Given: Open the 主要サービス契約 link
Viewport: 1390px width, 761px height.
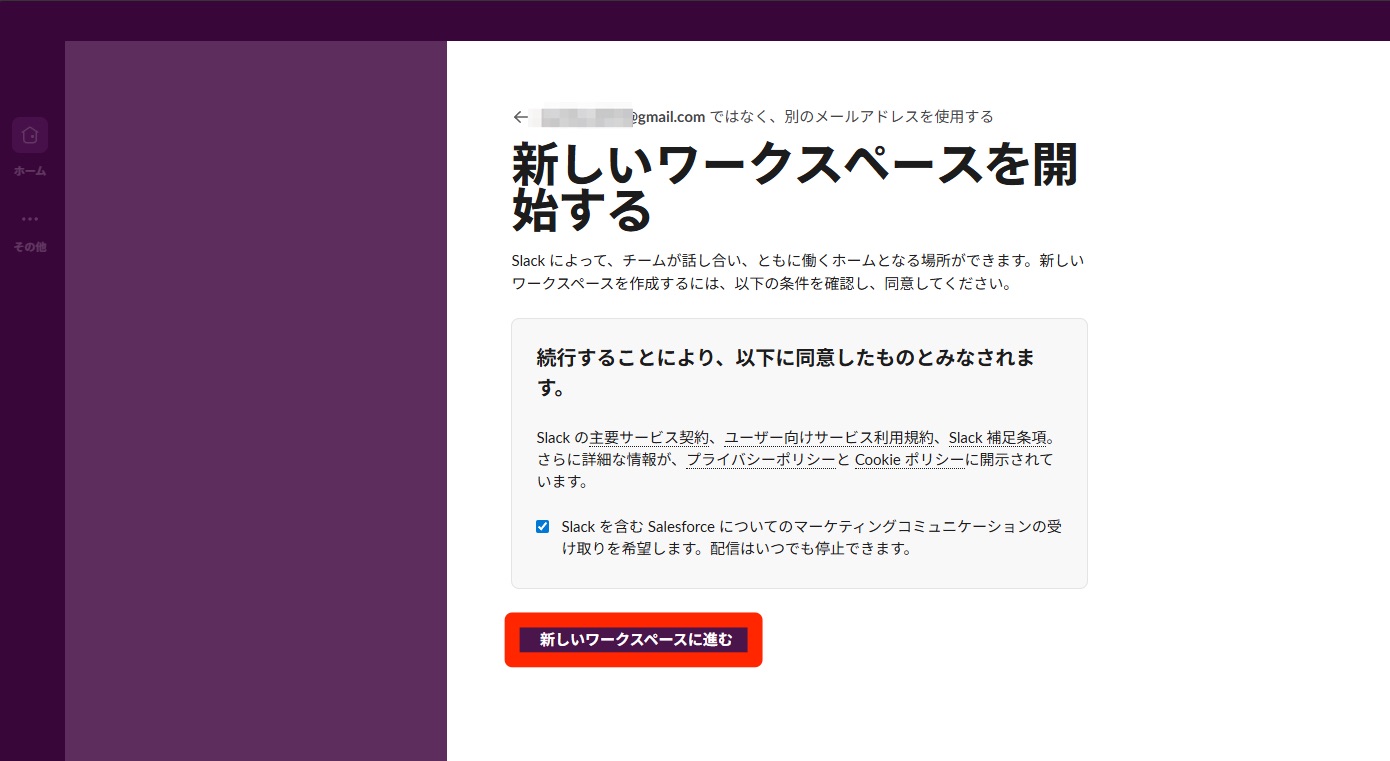Looking at the screenshot, I should (x=649, y=438).
